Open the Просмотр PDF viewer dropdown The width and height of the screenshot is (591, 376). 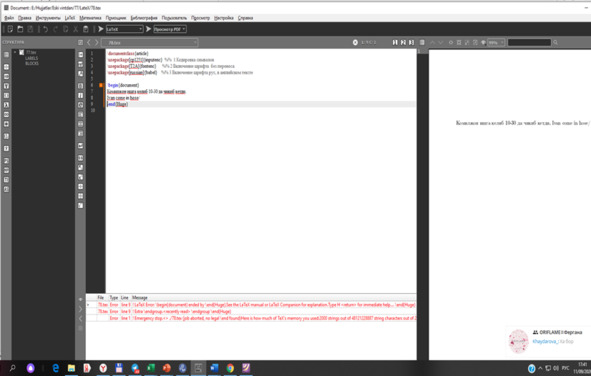[x=170, y=29]
